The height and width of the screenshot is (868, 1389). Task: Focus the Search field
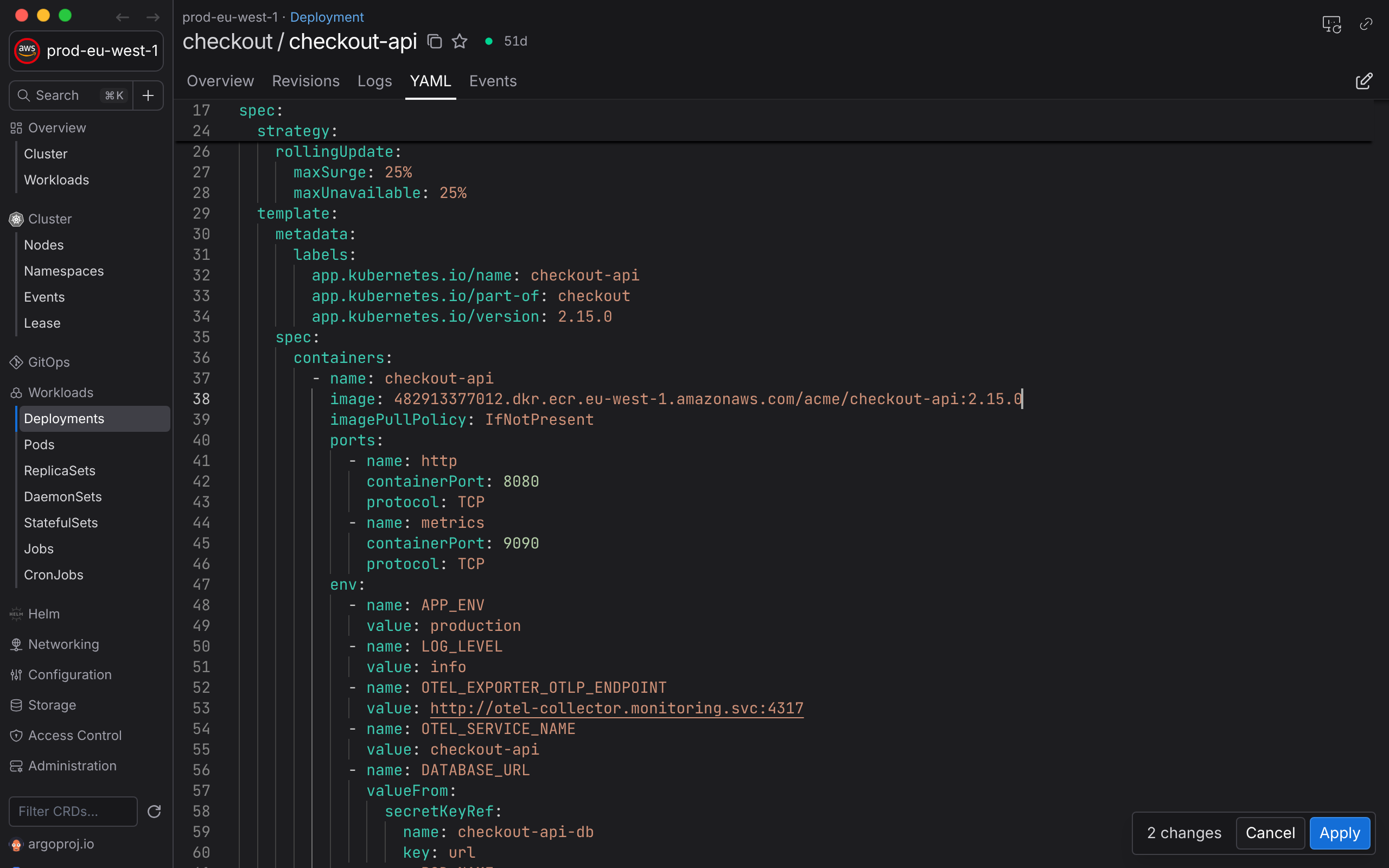click(x=71, y=95)
